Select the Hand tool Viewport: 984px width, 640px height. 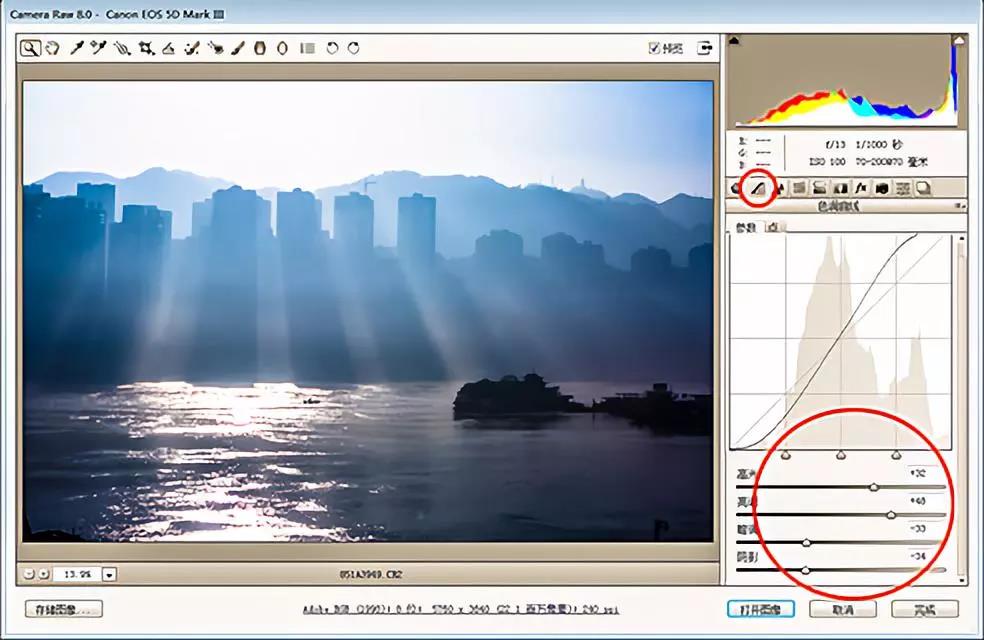(53, 48)
